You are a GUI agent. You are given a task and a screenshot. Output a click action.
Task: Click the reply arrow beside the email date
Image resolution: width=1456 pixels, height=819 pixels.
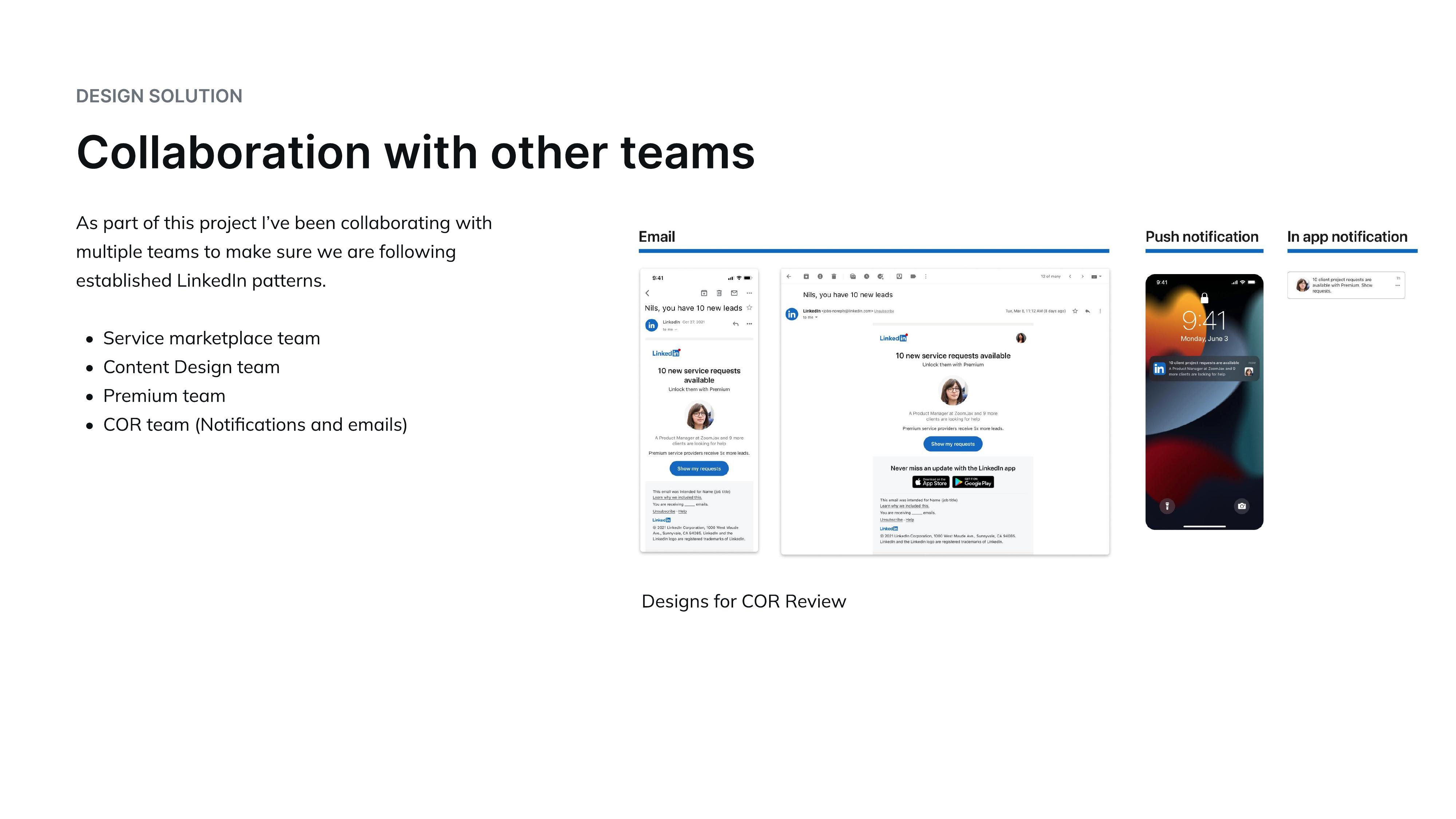point(1088,311)
